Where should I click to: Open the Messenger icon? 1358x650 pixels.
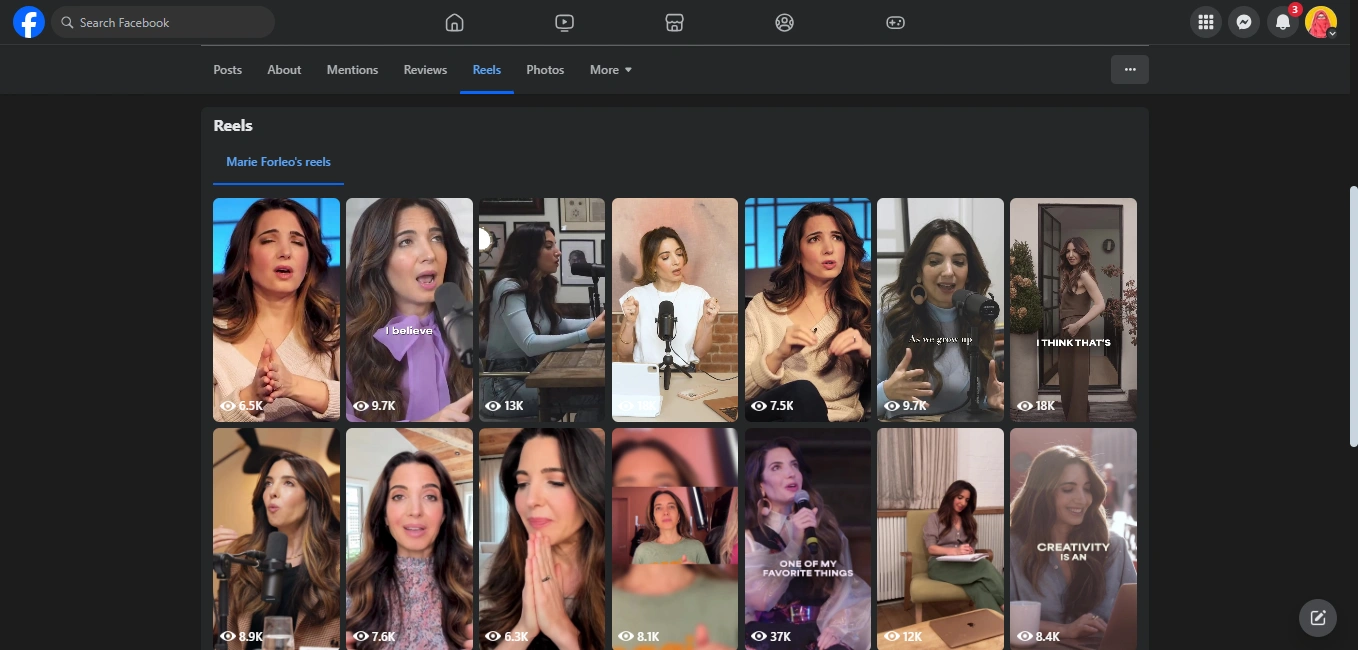point(1244,22)
